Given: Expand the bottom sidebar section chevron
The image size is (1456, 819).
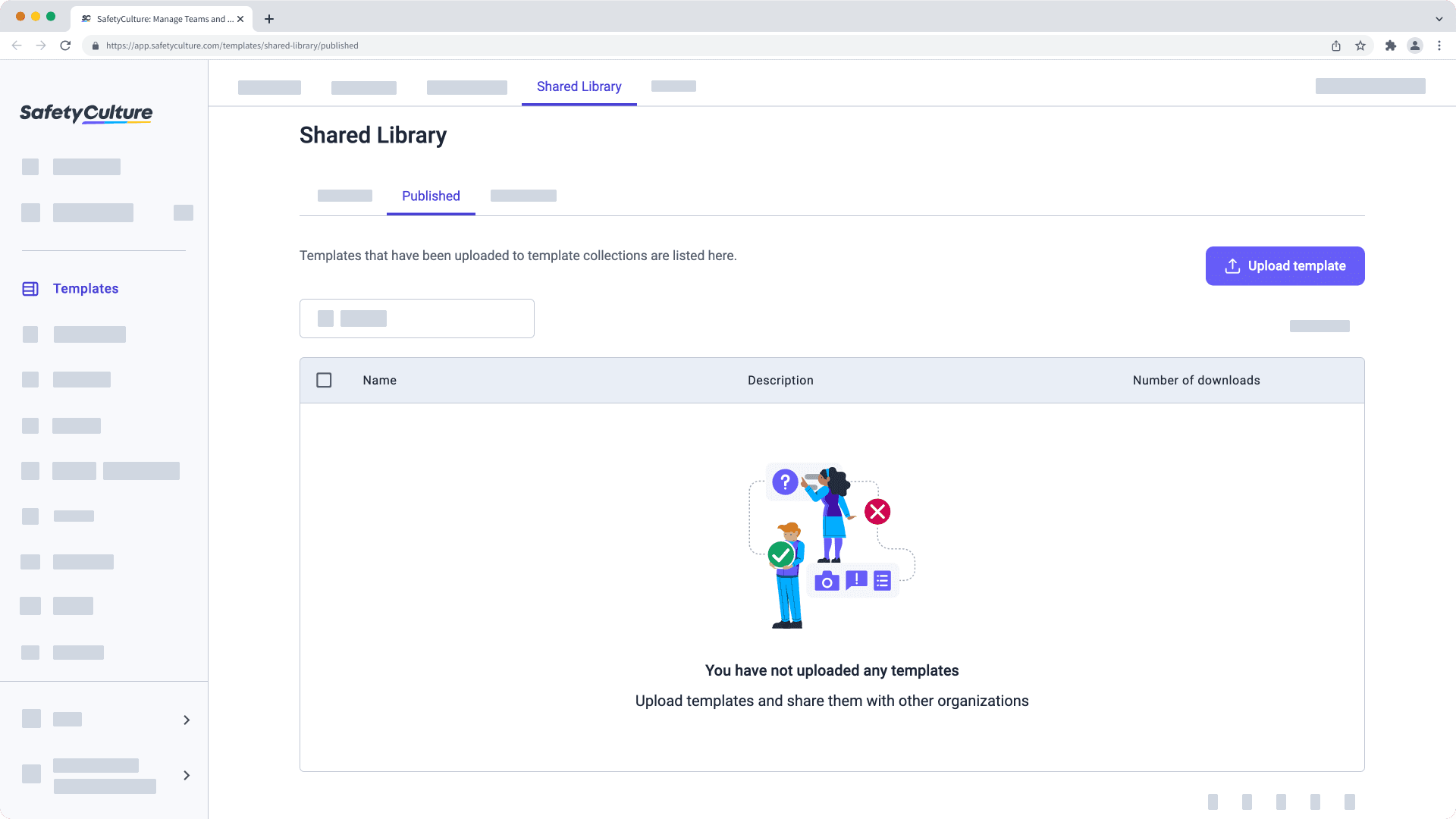Looking at the screenshot, I should pos(187,775).
